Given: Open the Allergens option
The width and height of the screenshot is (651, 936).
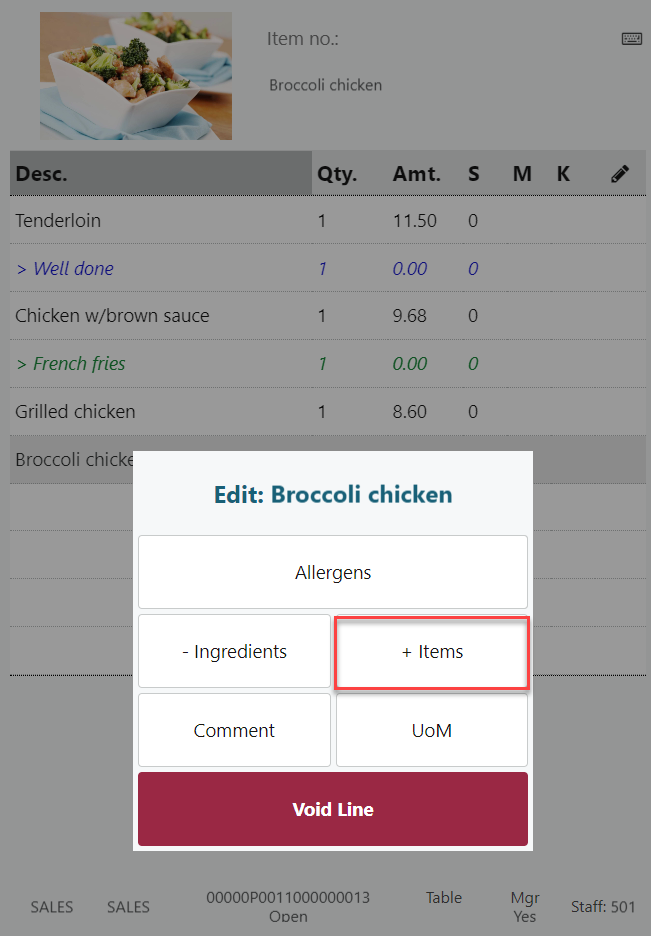Looking at the screenshot, I should 332,573.
